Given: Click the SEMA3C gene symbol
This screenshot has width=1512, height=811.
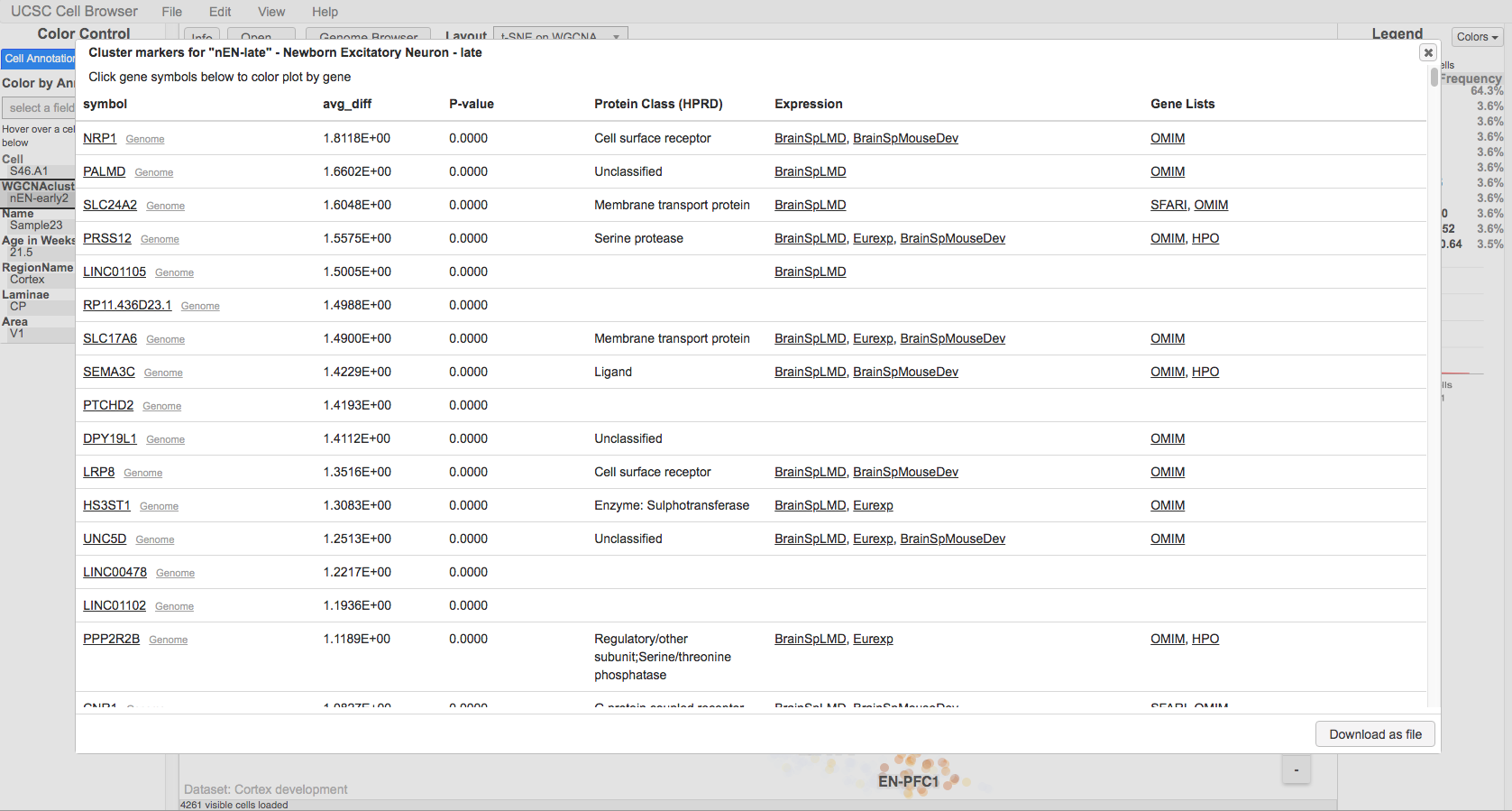Looking at the screenshot, I should pyautogui.click(x=109, y=372).
